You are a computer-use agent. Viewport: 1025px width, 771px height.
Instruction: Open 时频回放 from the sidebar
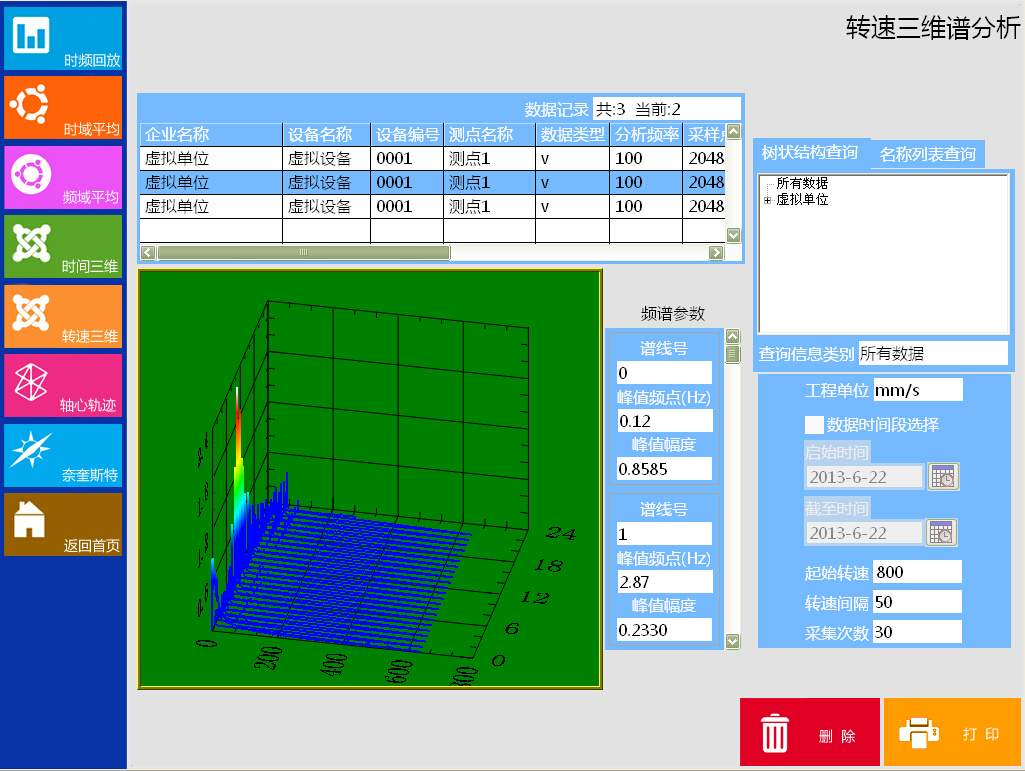(63, 39)
